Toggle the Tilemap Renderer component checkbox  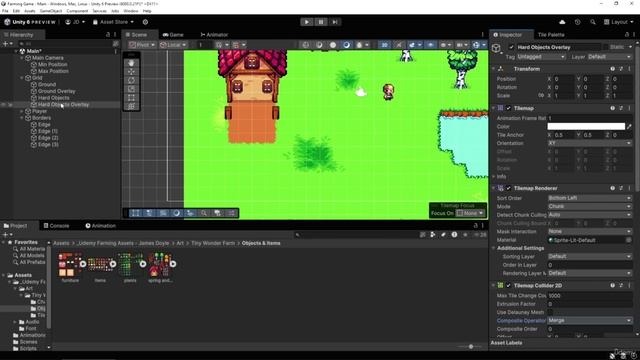coord(508,188)
